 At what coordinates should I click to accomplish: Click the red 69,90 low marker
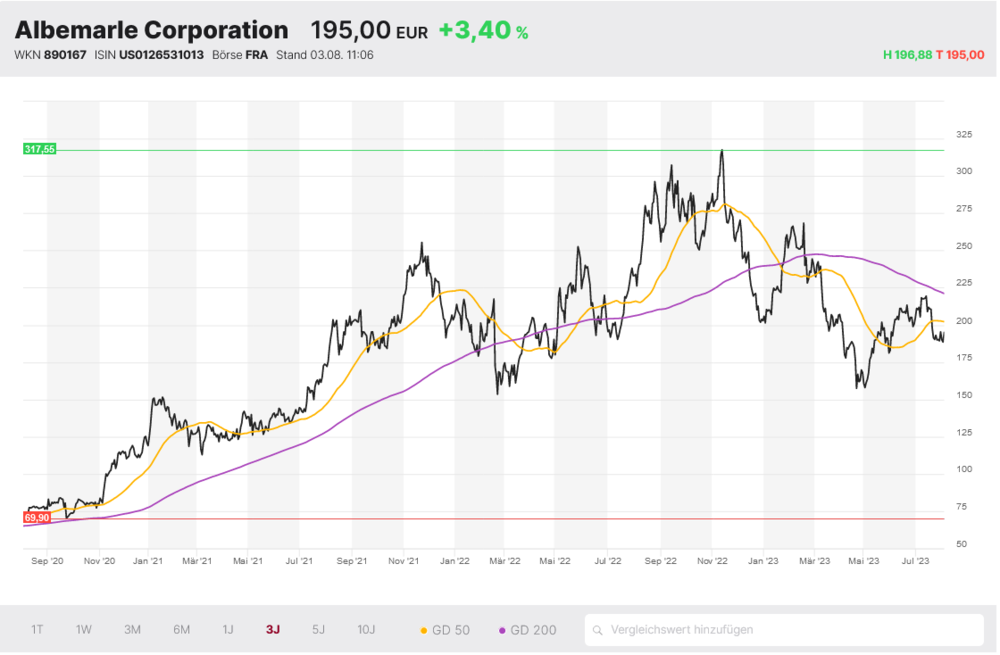37,518
